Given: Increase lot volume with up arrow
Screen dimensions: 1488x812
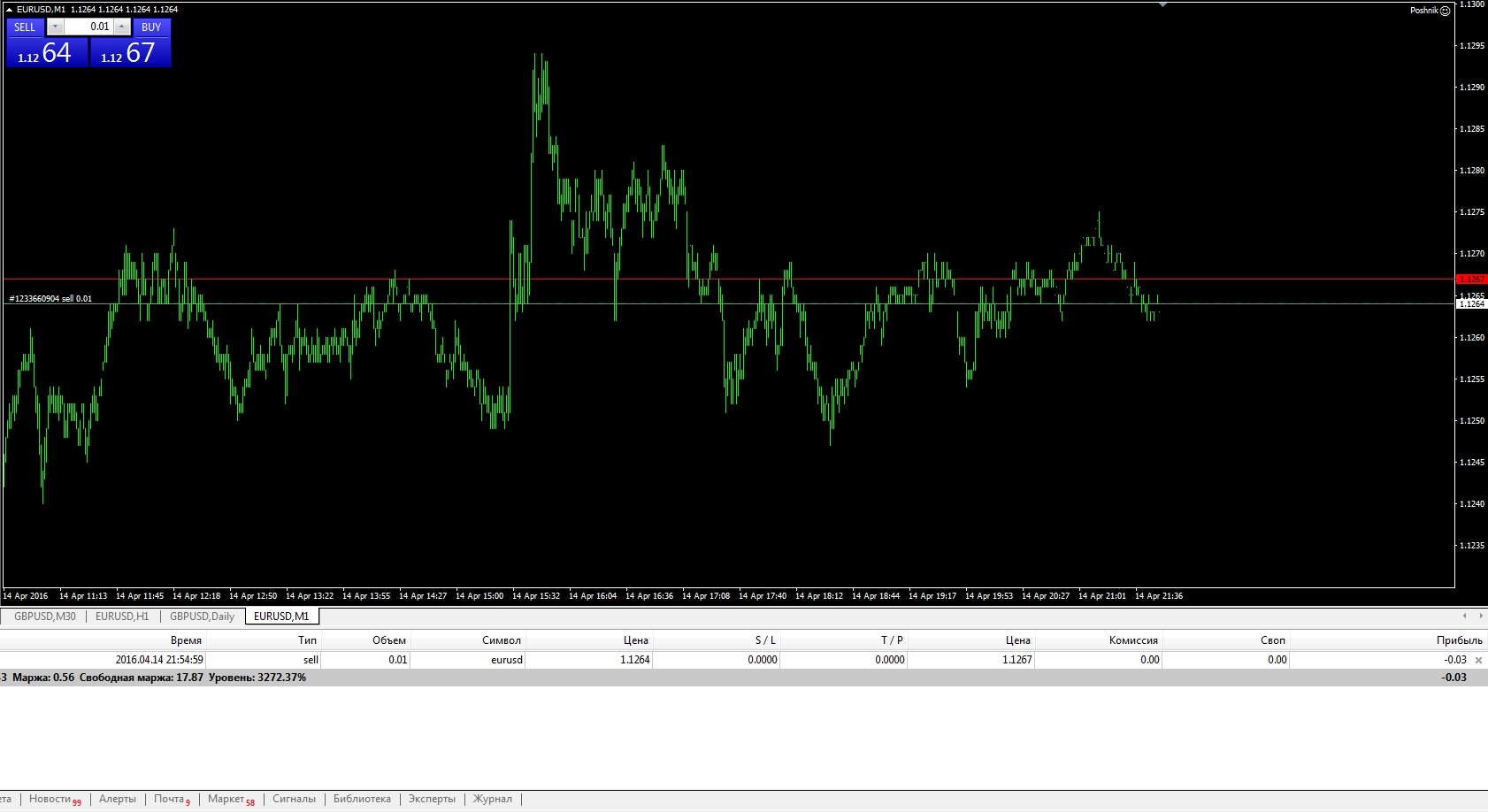Looking at the screenshot, I should click(122, 27).
